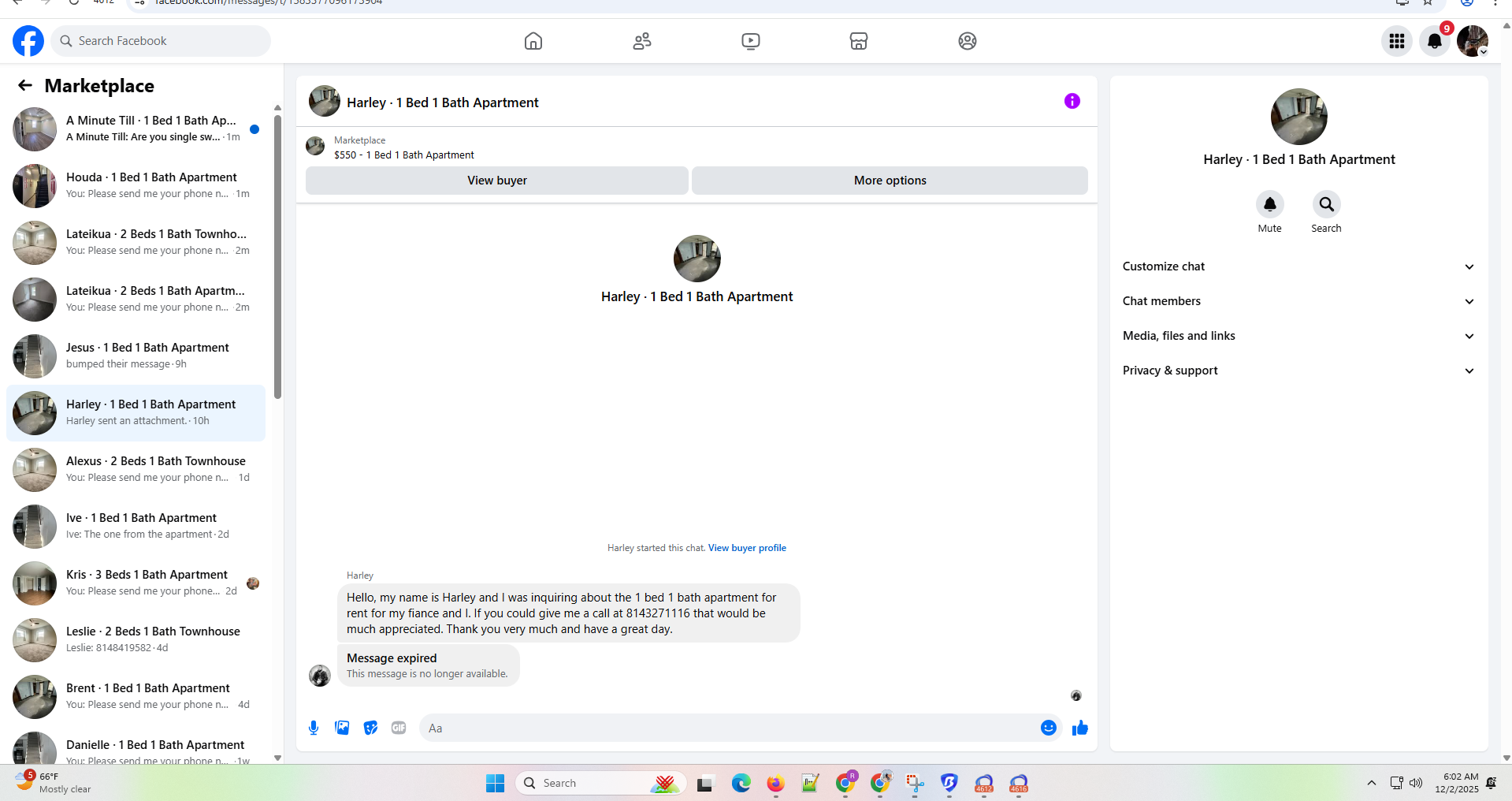The image size is (1512, 801).
Task: Go to Home feed icon
Action: [x=533, y=41]
